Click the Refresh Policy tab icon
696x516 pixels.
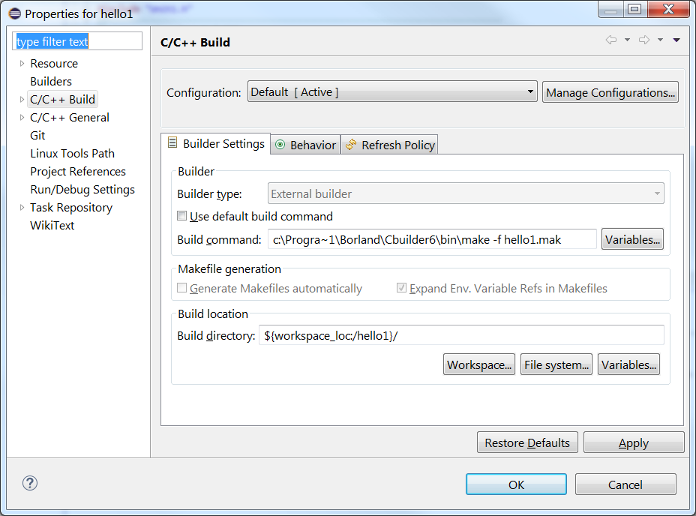(x=351, y=144)
